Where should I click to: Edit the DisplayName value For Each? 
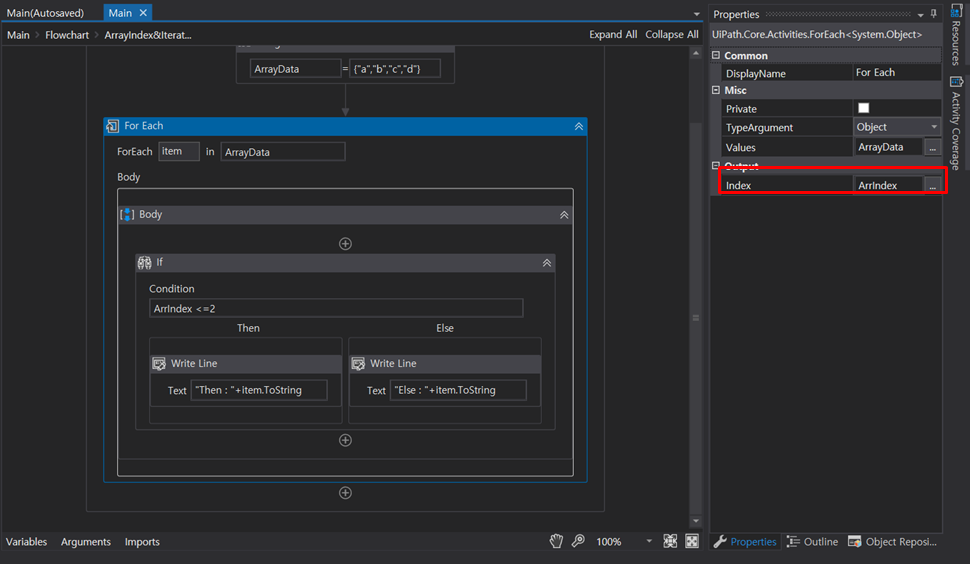pyautogui.click(x=896, y=72)
